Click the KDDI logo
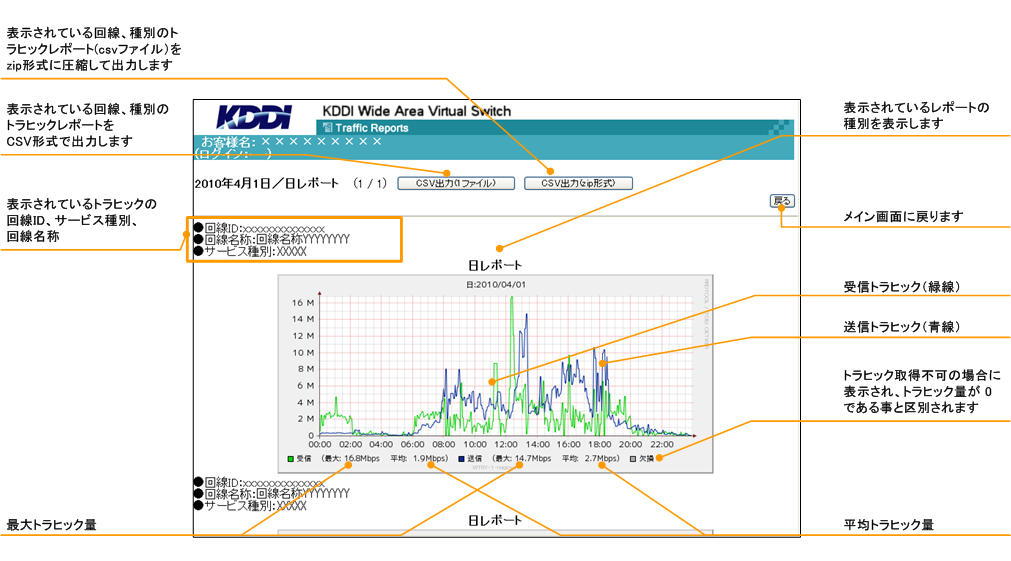This screenshot has height=561, width=1011. coord(254,117)
